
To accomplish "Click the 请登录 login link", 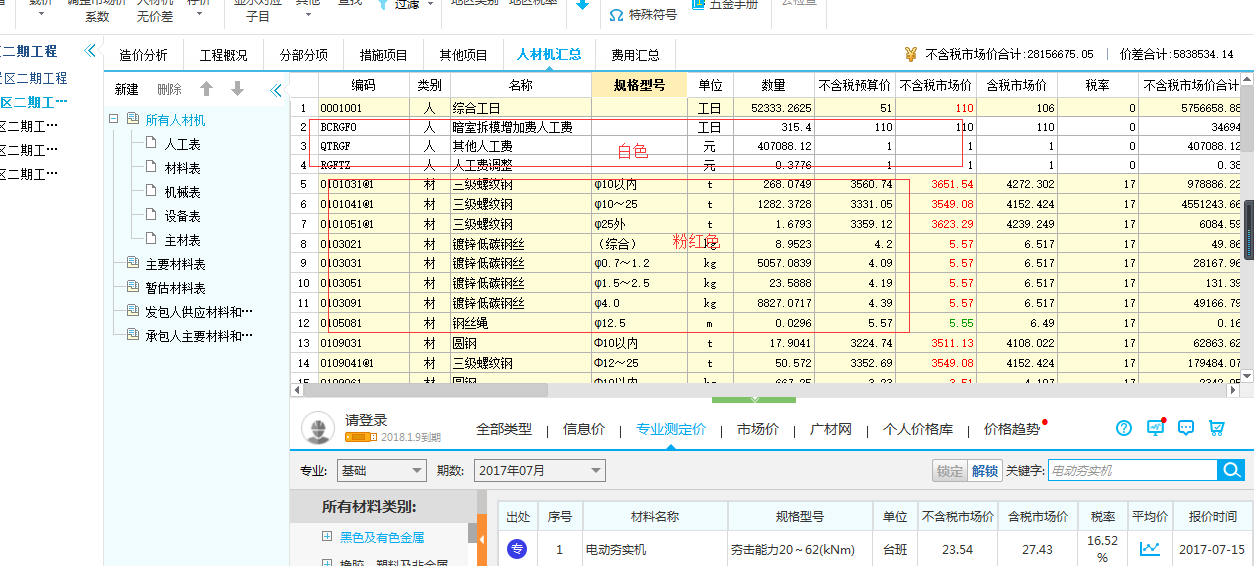I will pyautogui.click(x=366, y=420).
